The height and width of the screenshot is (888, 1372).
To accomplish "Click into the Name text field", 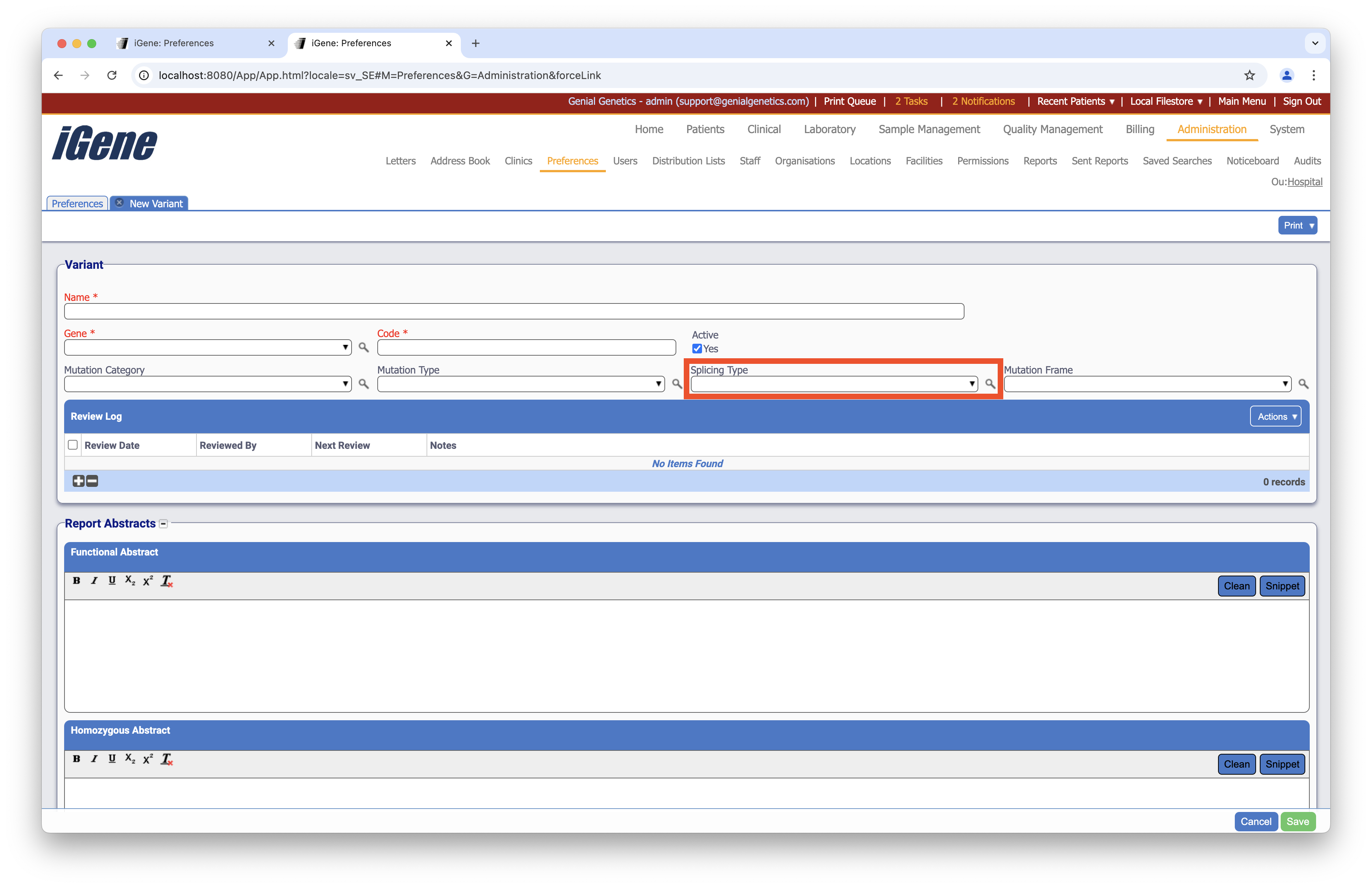I will 514,312.
